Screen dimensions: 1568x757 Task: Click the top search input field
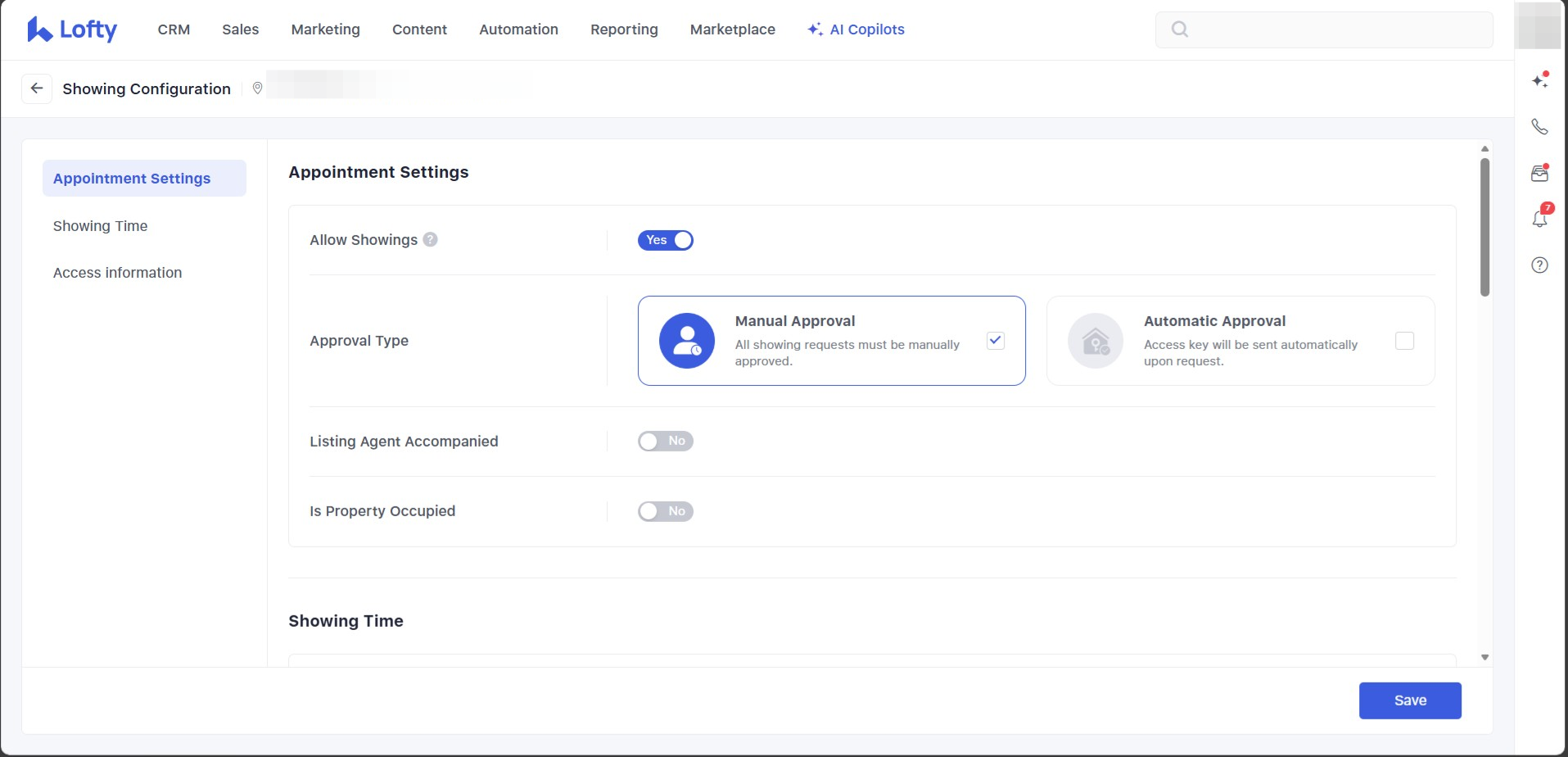tap(1335, 29)
